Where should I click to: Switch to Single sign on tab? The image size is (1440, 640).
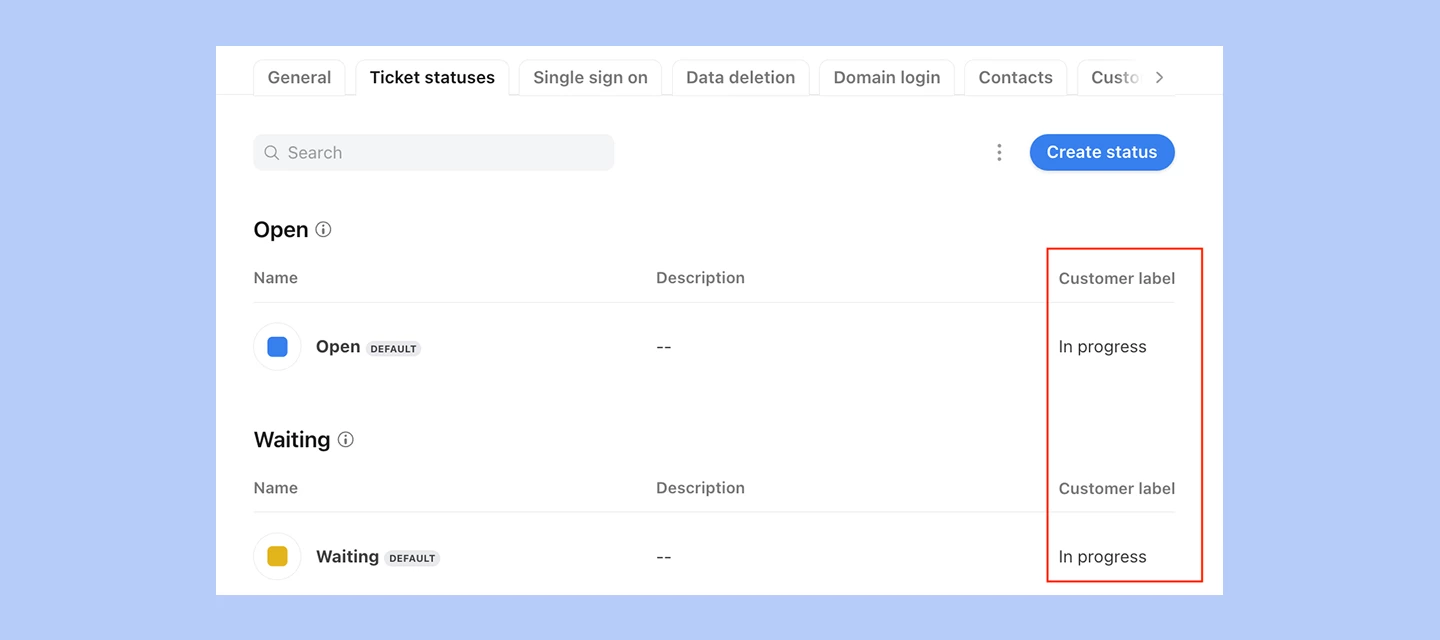(590, 78)
